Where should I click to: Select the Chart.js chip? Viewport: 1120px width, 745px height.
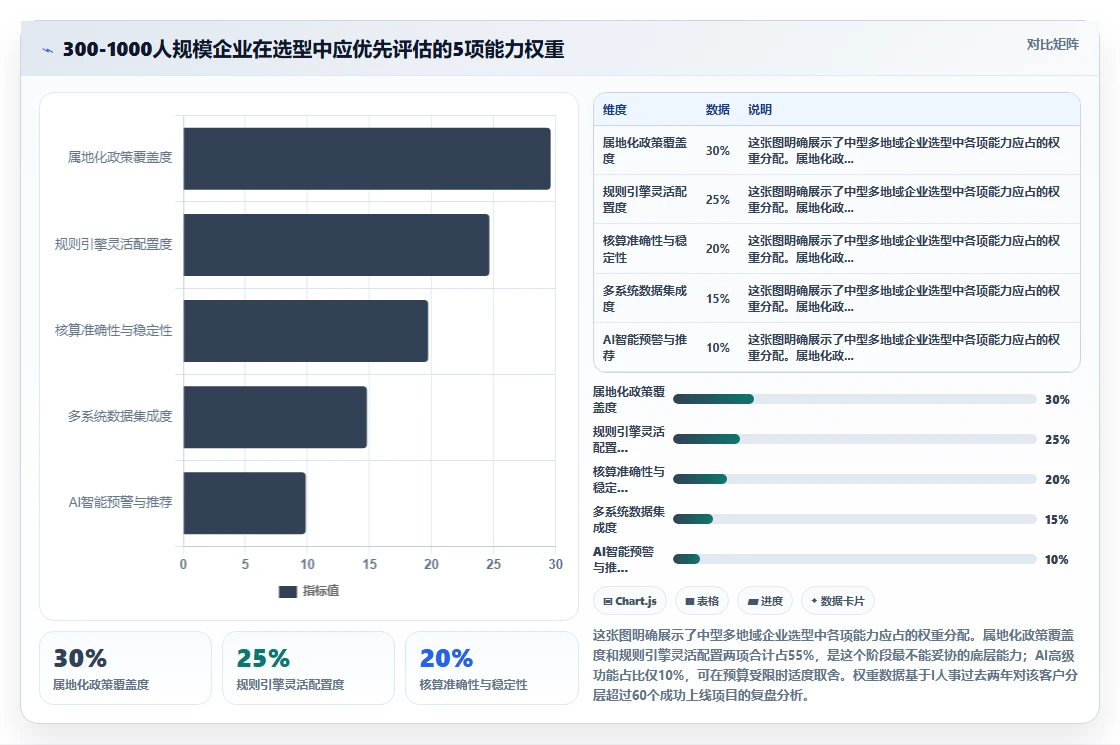pyautogui.click(x=630, y=601)
